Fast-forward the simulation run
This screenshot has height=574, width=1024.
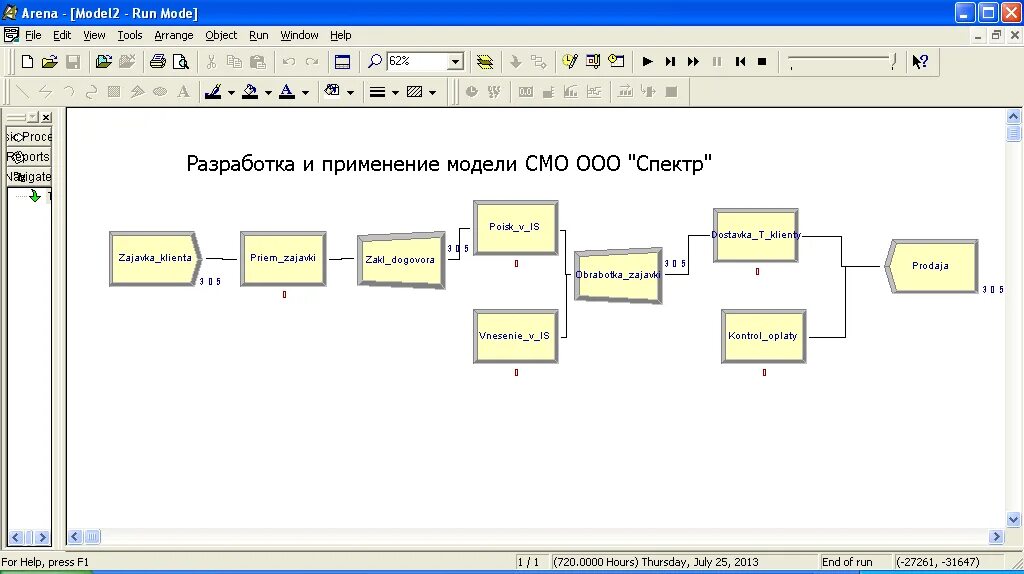tap(693, 61)
